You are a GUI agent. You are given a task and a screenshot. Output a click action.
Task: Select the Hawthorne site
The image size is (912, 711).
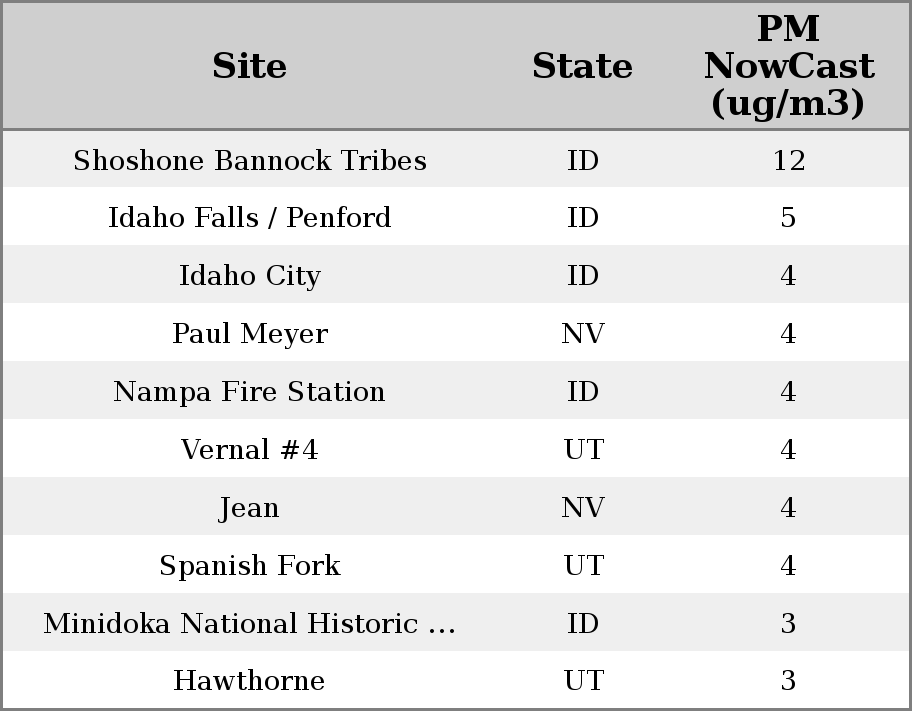click(x=249, y=681)
